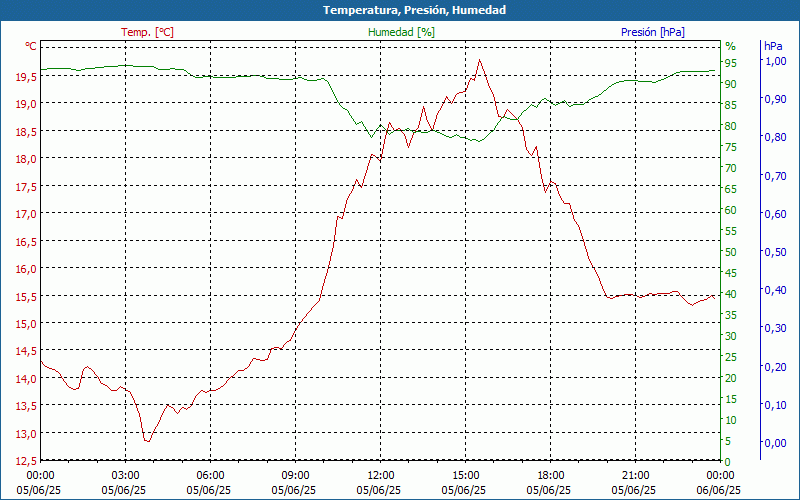This screenshot has width=800, height=500.
Task: Click the 25 tick on the green humidity axis
Action: [x=730, y=358]
